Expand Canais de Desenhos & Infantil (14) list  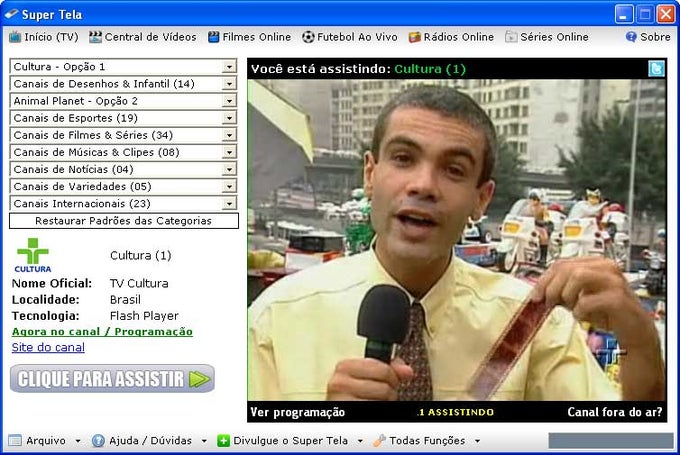click(x=229, y=83)
